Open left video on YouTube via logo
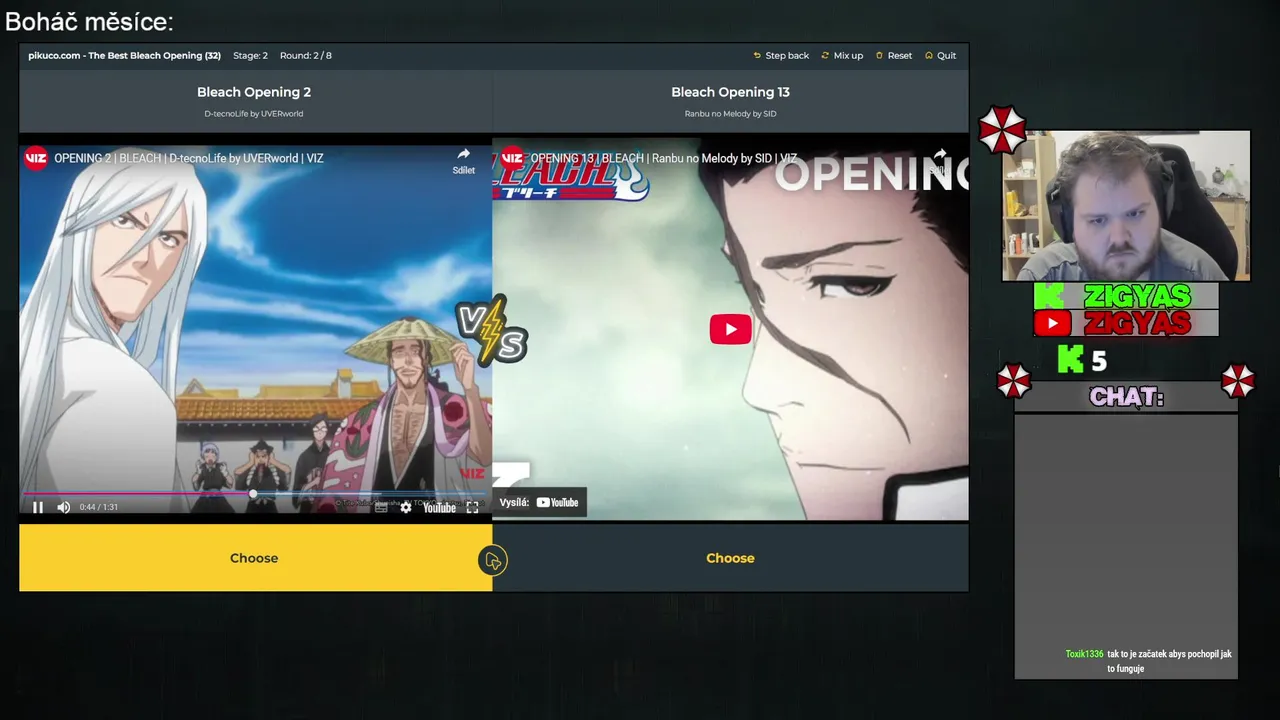 point(439,507)
